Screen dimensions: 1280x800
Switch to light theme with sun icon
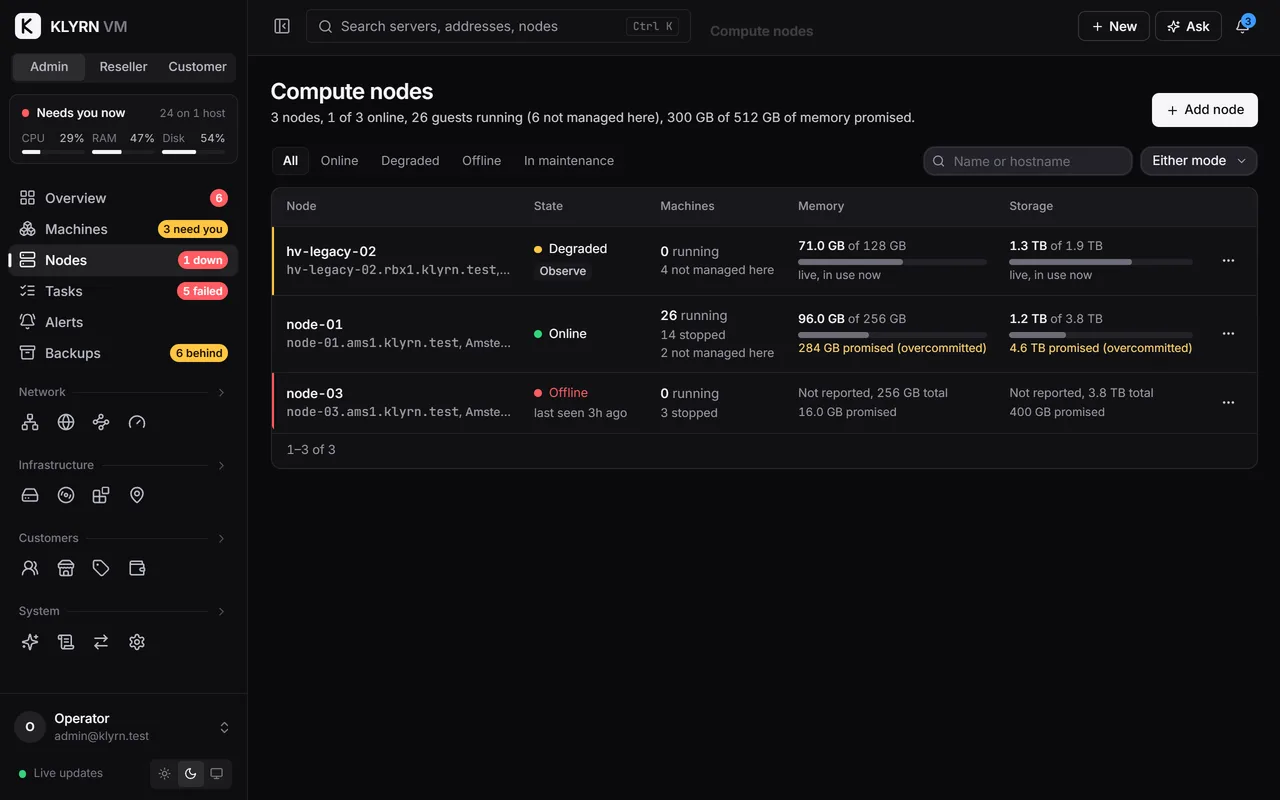(165, 774)
